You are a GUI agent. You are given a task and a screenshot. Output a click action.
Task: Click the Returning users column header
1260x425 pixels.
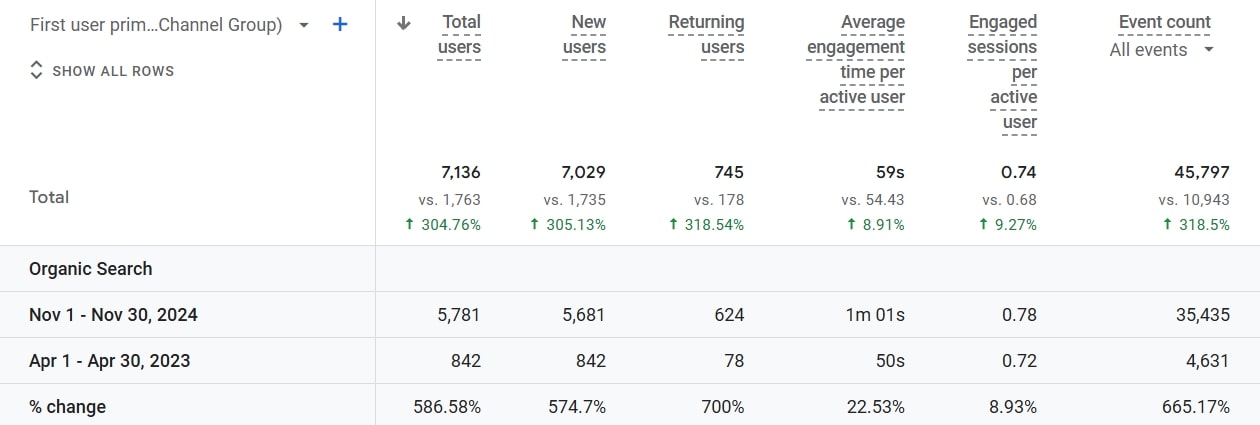point(707,35)
